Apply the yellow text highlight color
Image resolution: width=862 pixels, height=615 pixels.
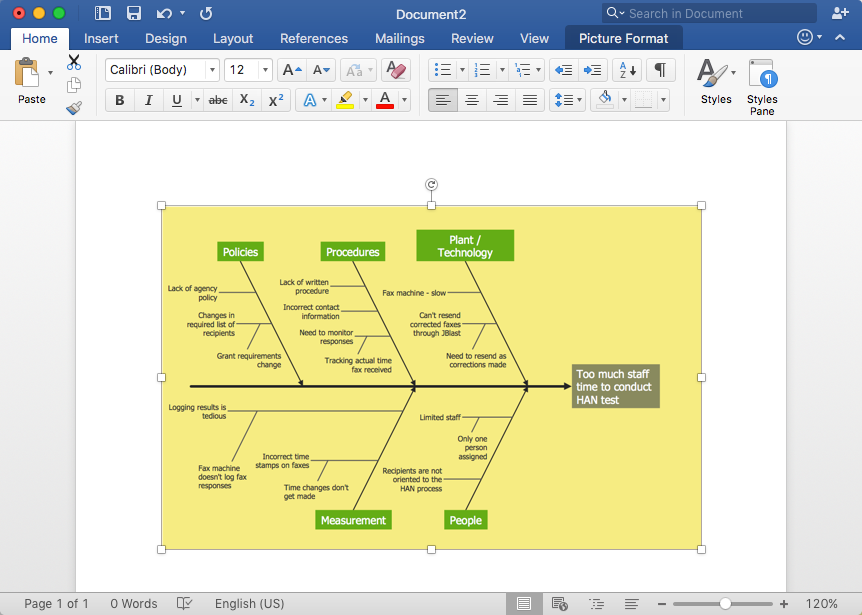coord(345,100)
